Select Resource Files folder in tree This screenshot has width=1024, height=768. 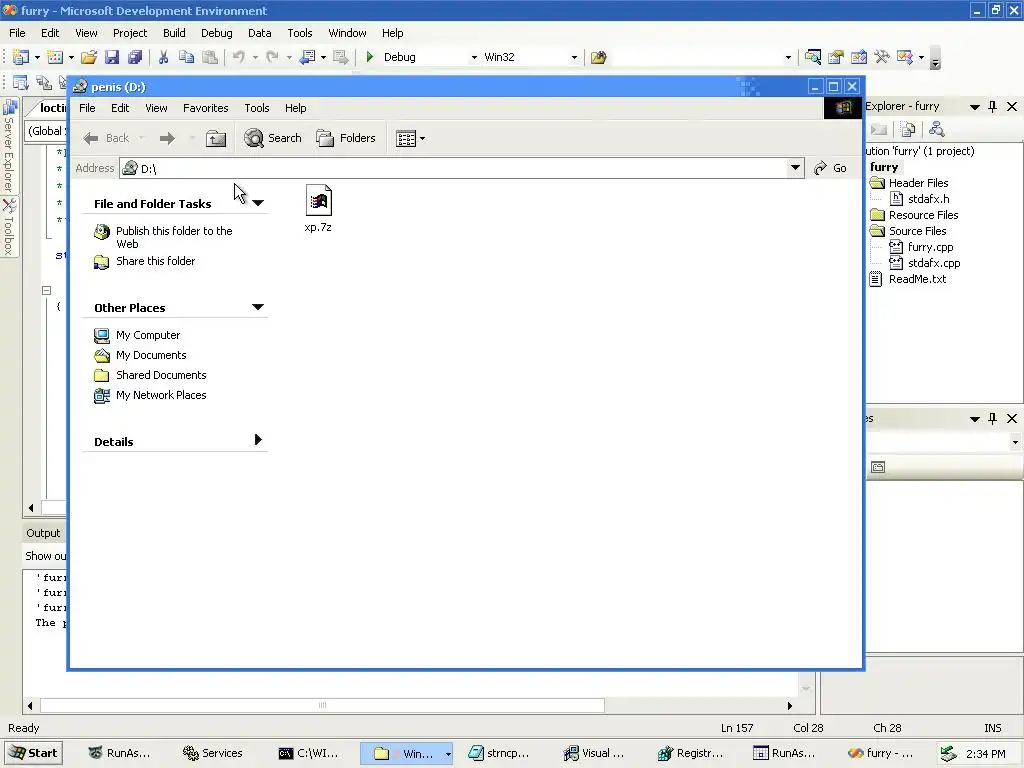pyautogui.click(x=915, y=215)
